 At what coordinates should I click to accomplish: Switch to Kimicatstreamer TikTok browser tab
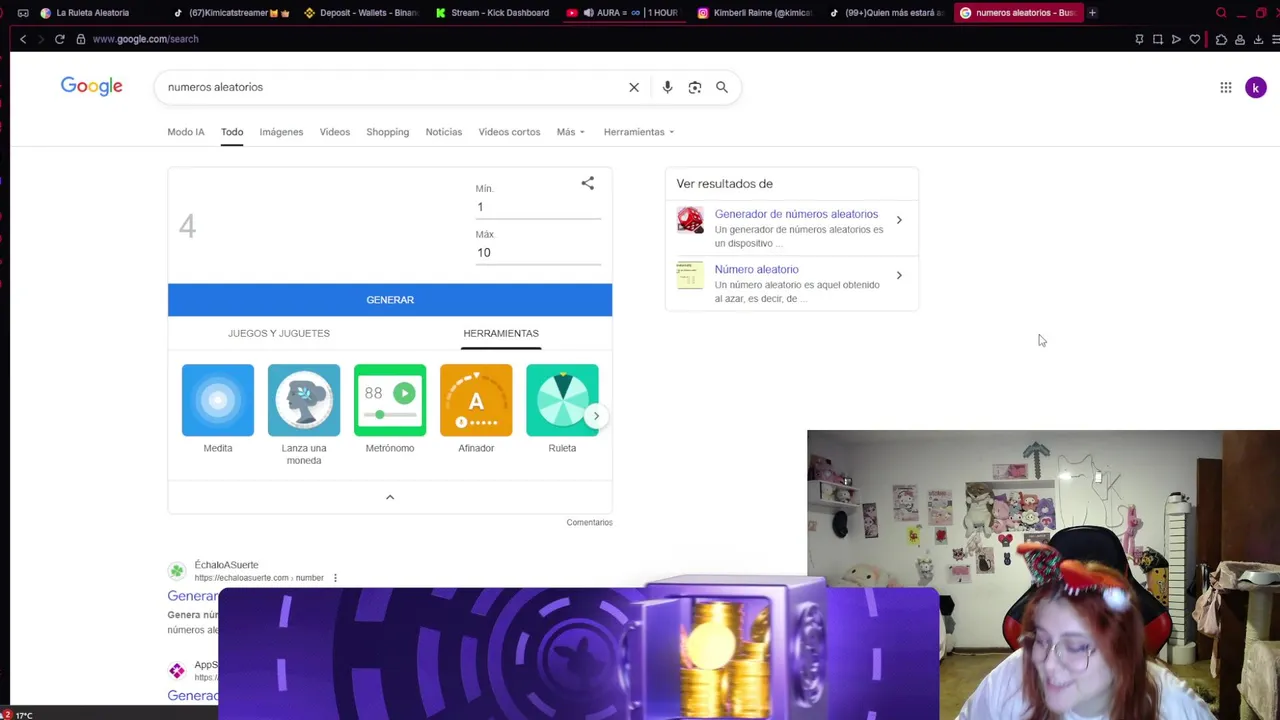230,13
